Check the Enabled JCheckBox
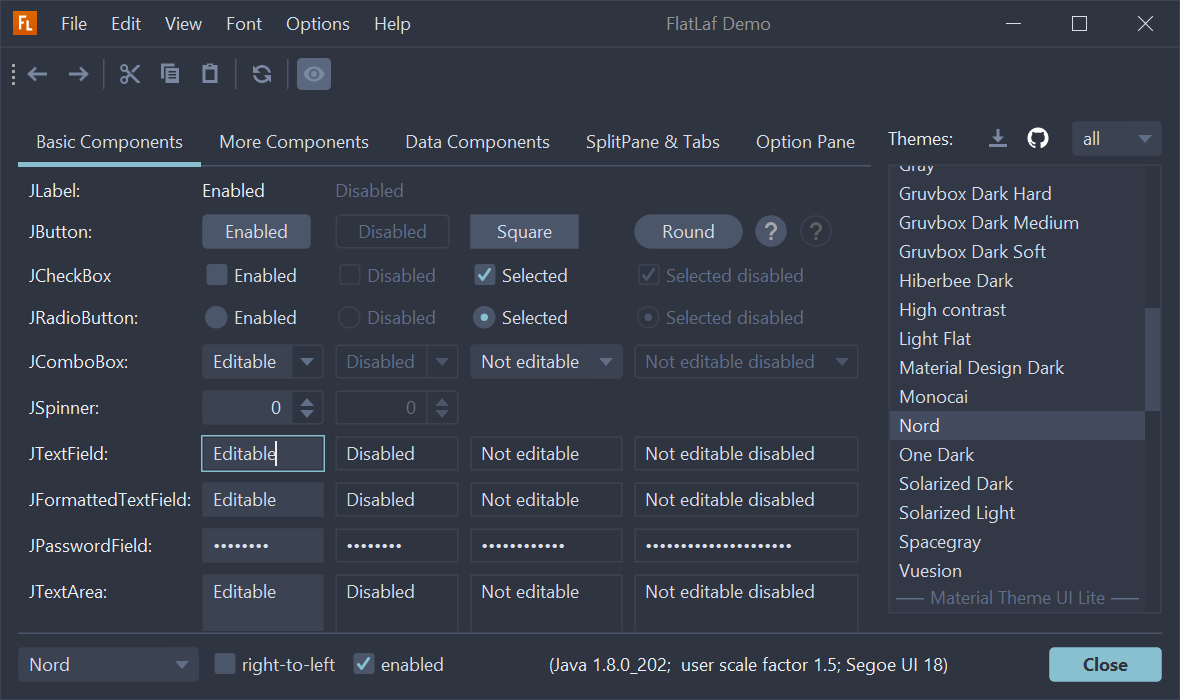Viewport: 1180px width, 700px height. 216,275
